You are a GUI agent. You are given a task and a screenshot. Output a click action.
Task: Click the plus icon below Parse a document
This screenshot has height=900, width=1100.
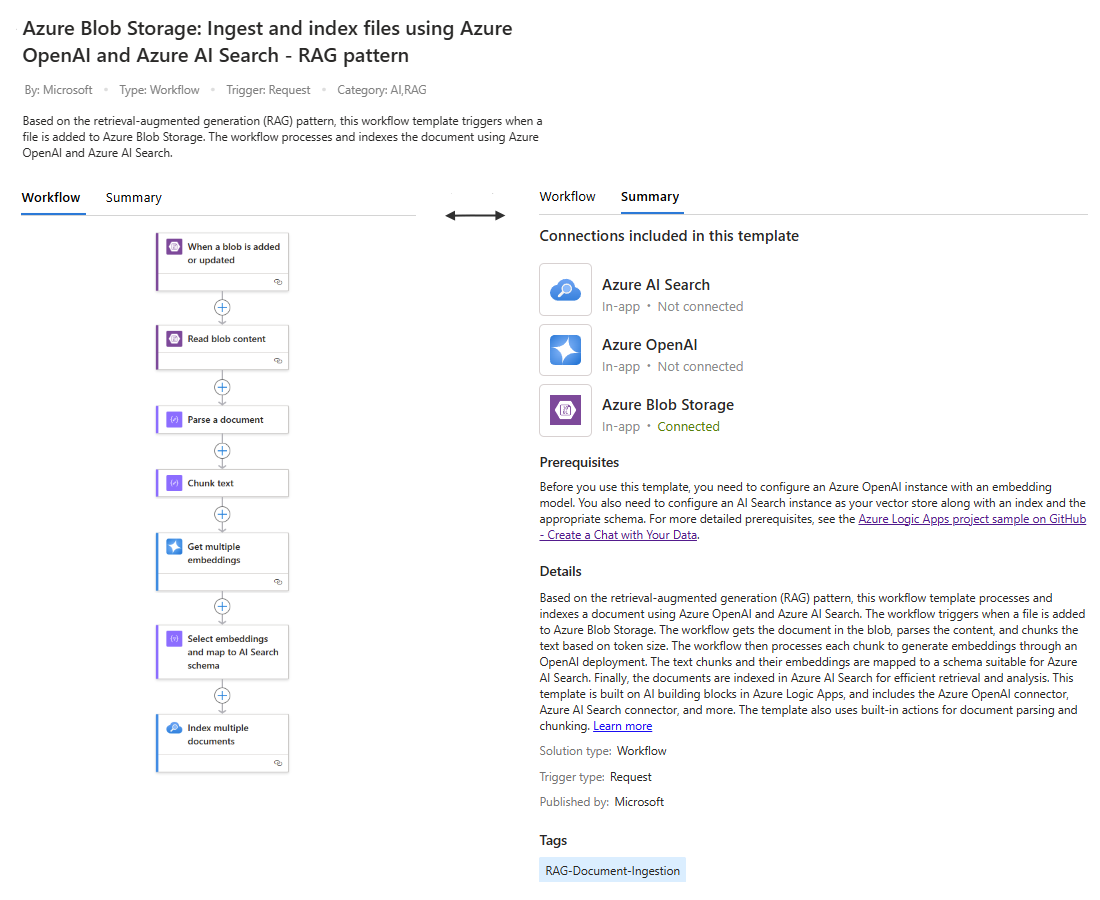[x=222, y=451]
